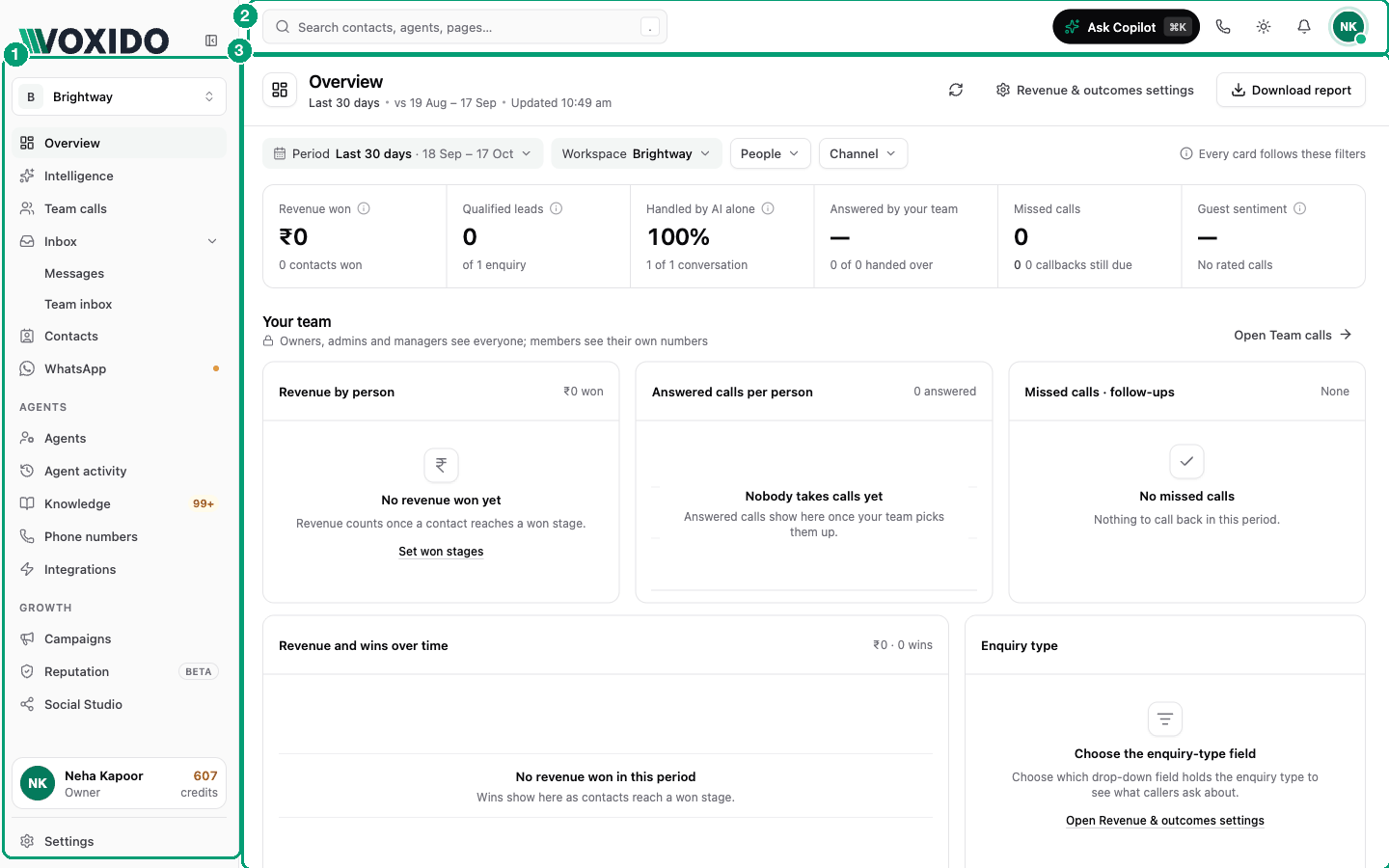1389x868 pixels.
Task: Open the Contacts page
Action: (119, 336)
